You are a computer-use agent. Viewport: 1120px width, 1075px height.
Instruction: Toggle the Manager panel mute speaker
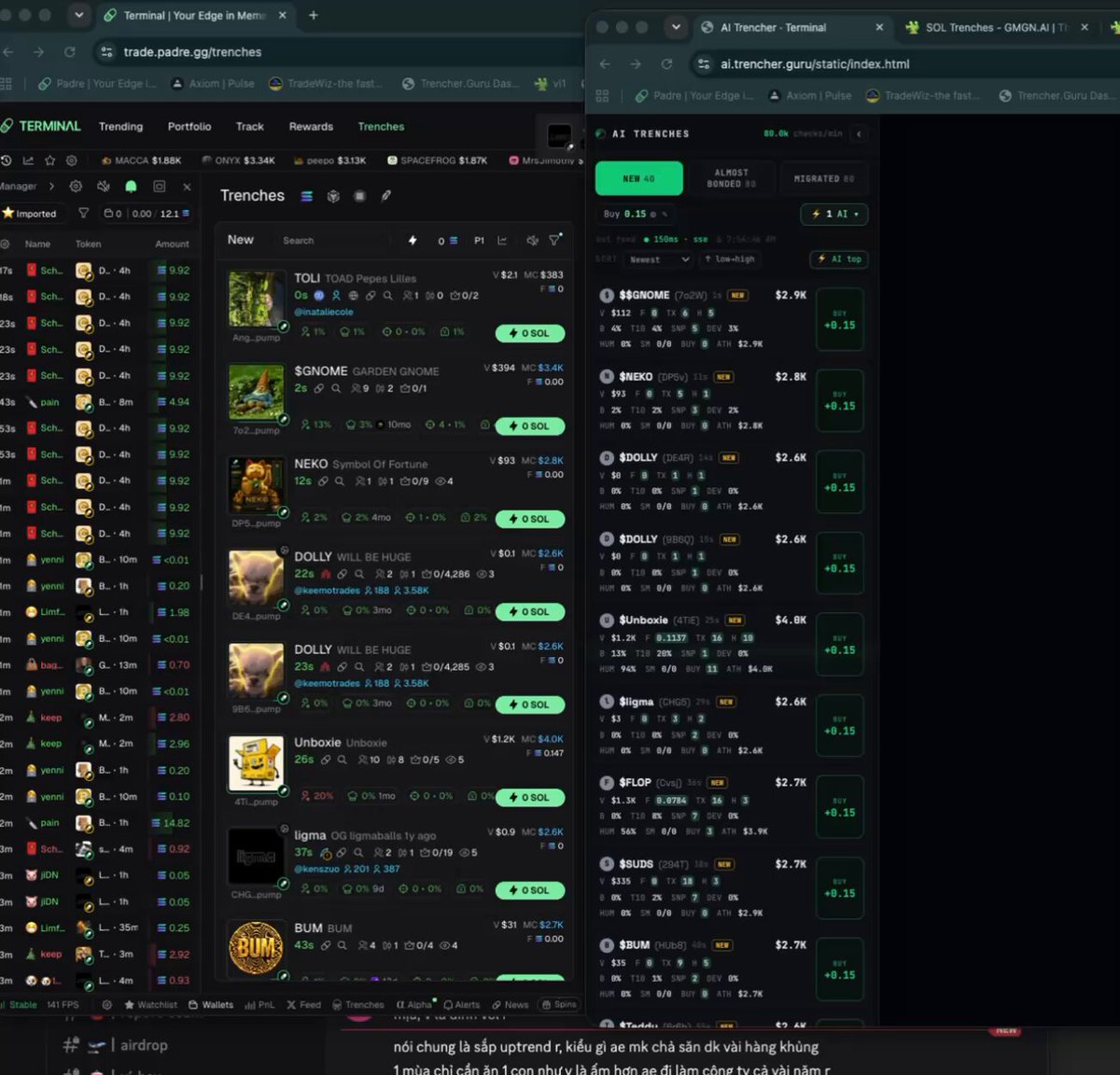[104, 187]
